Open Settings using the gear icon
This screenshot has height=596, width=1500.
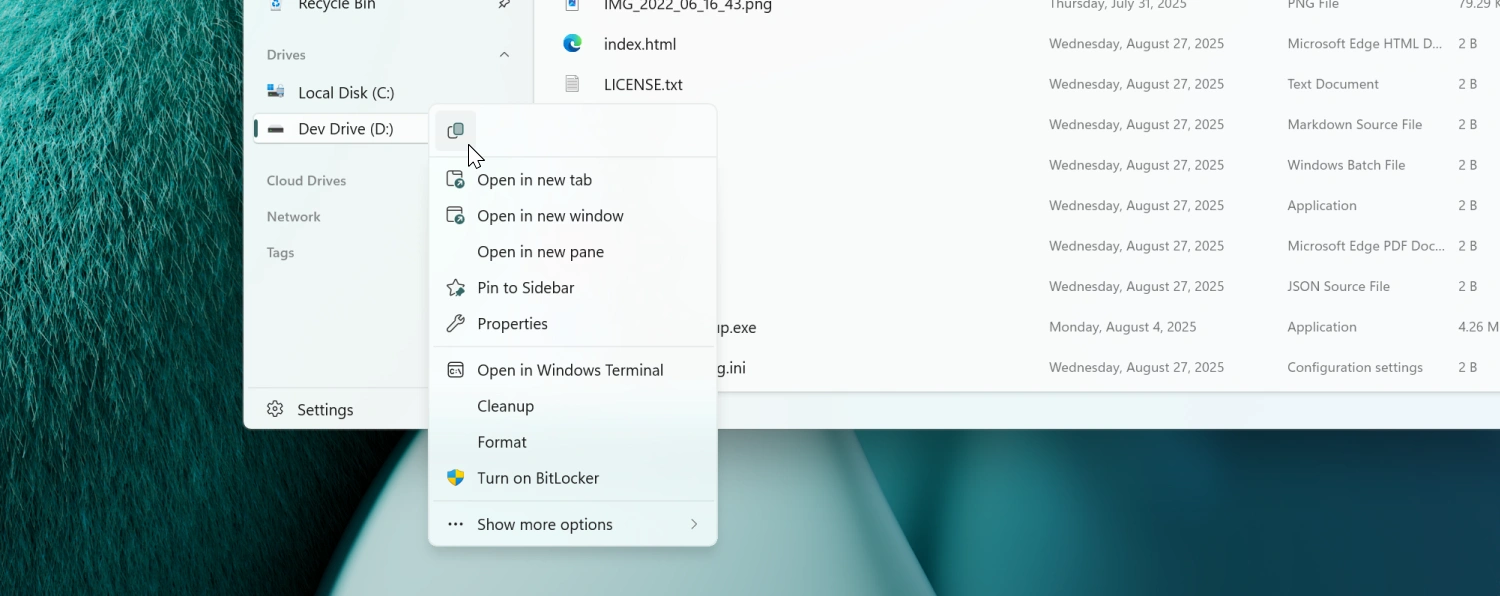pos(273,409)
